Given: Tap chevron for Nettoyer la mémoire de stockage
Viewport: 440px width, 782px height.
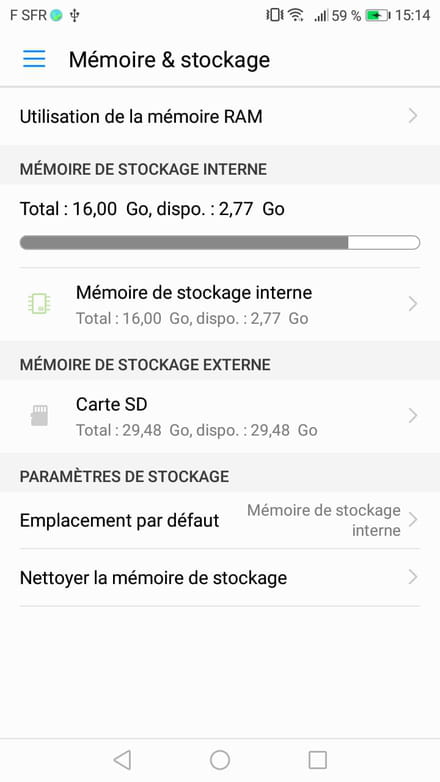Looking at the screenshot, I should (x=413, y=578).
